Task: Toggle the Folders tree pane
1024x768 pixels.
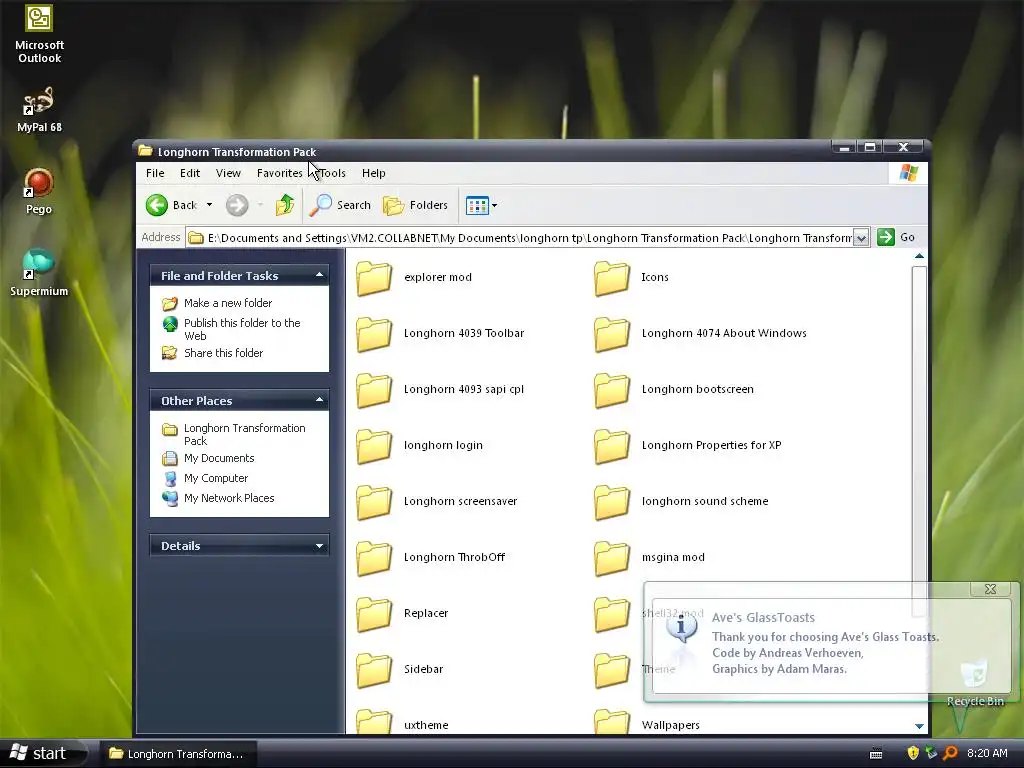Action: [x=415, y=205]
